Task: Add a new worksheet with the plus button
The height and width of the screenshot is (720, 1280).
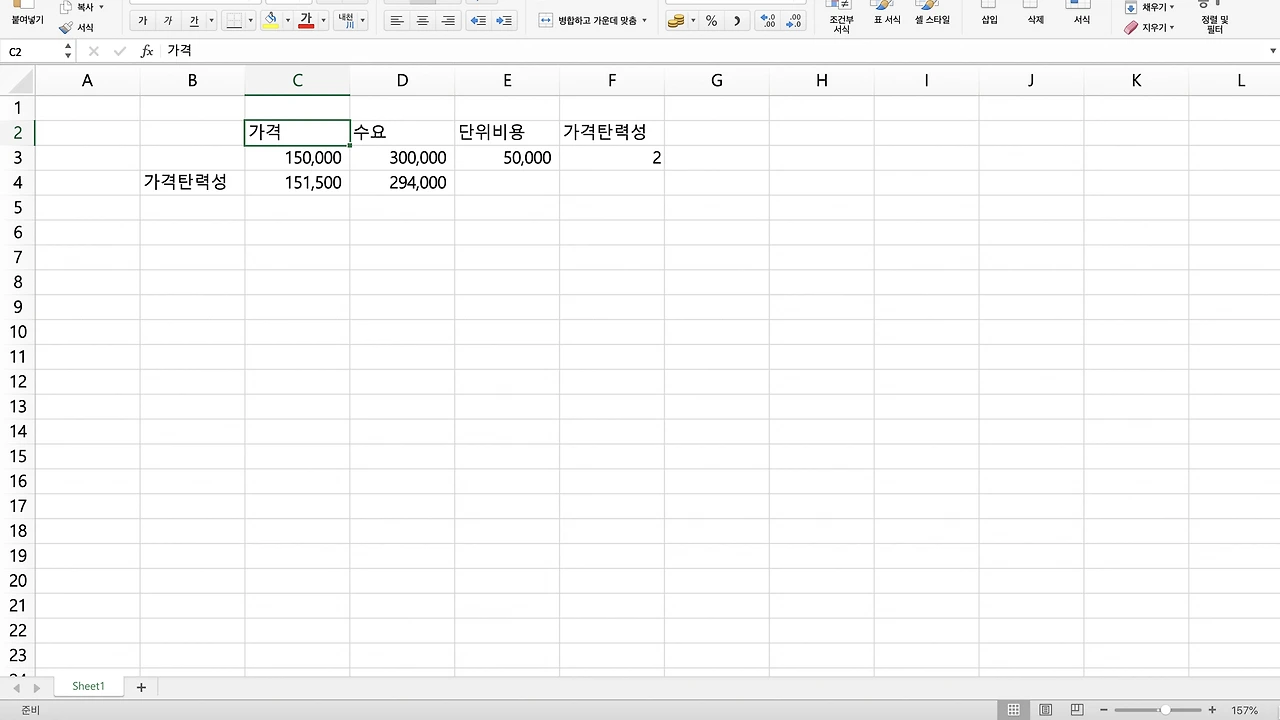Action: click(141, 686)
